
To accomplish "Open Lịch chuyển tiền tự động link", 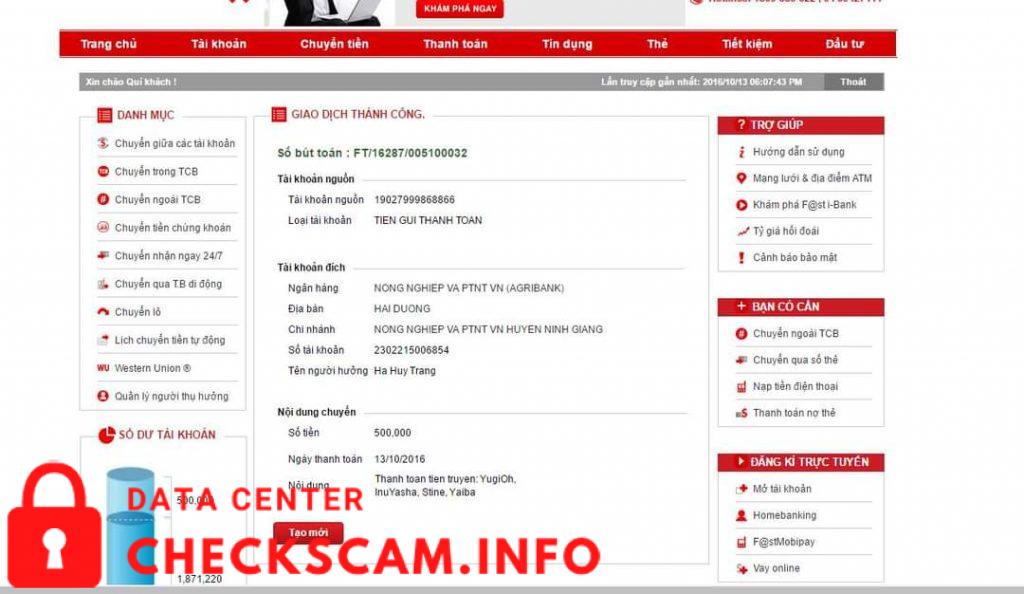I will (x=170, y=339).
